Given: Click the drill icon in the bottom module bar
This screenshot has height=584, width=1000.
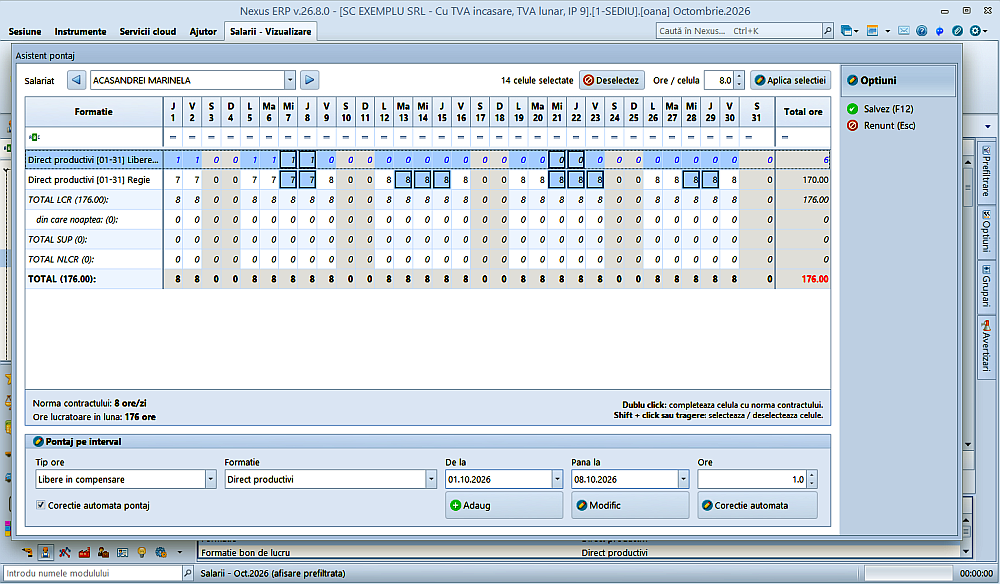Looking at the screenshot, I should pyautogui.click(x=27, y=552).
